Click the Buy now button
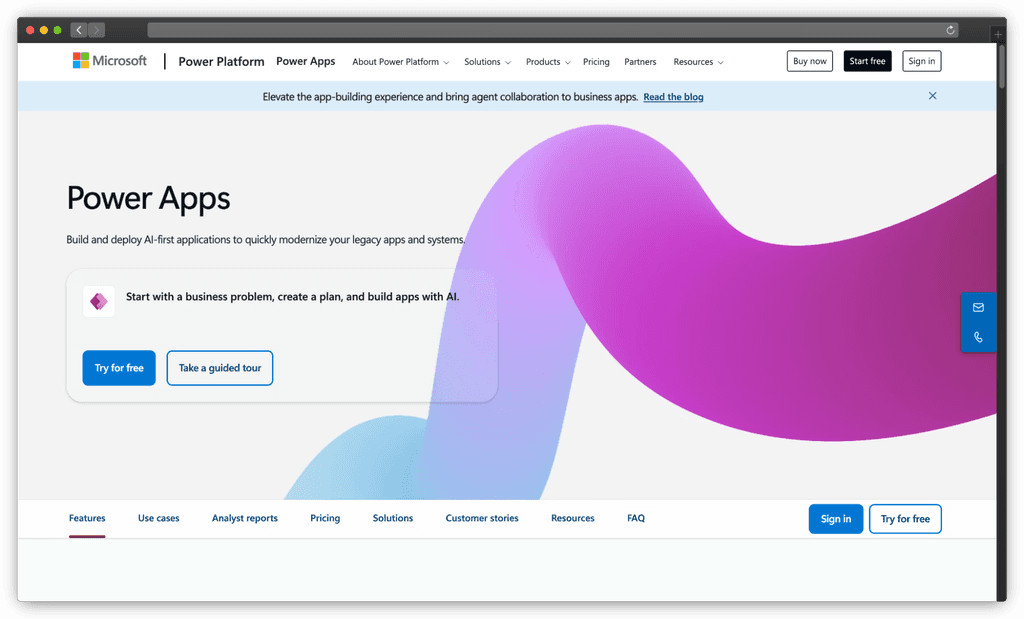Screen dimensions: 1024x619 click(809, 60)
